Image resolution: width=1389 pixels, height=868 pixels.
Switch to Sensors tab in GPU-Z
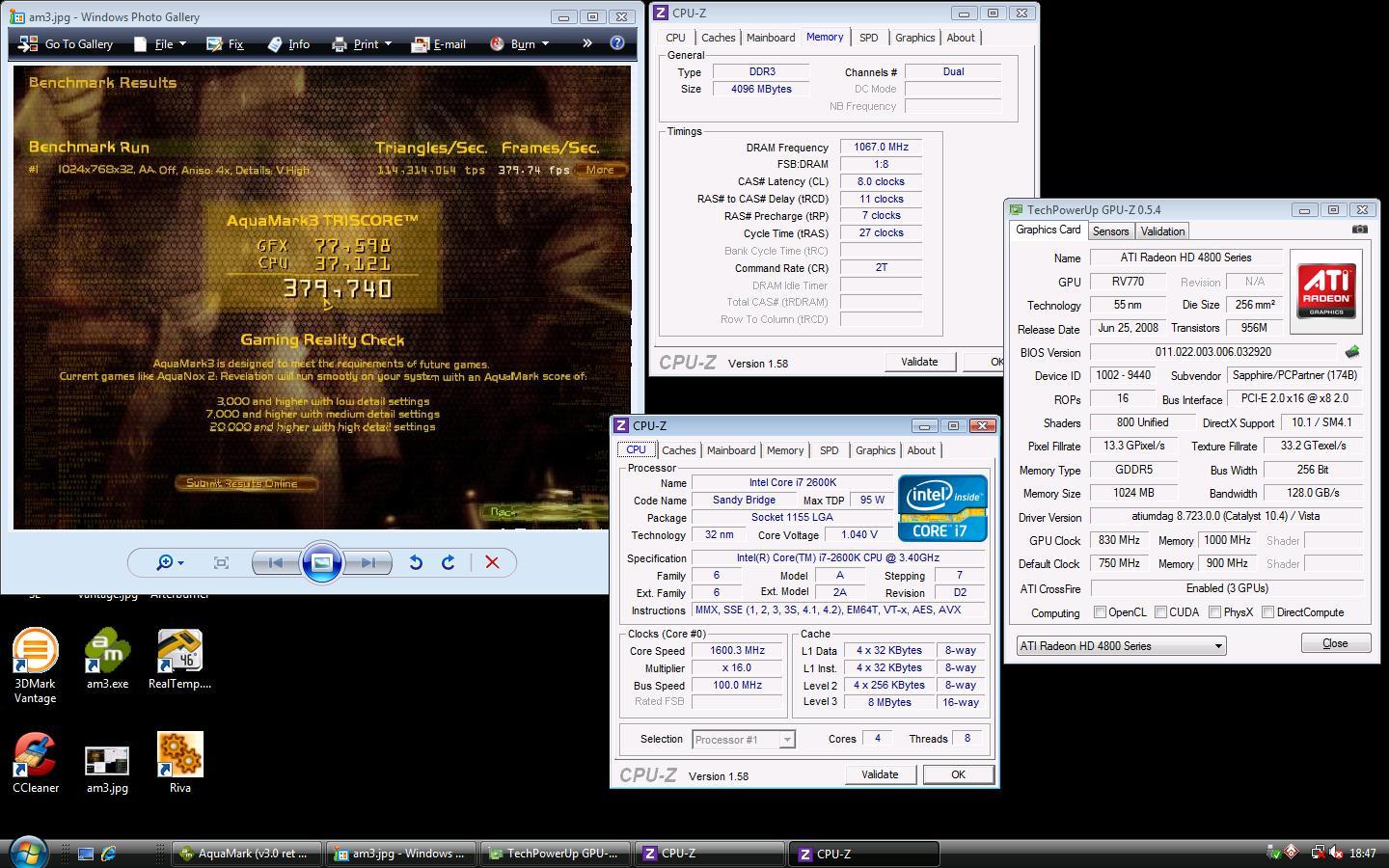coord(1110,231)
